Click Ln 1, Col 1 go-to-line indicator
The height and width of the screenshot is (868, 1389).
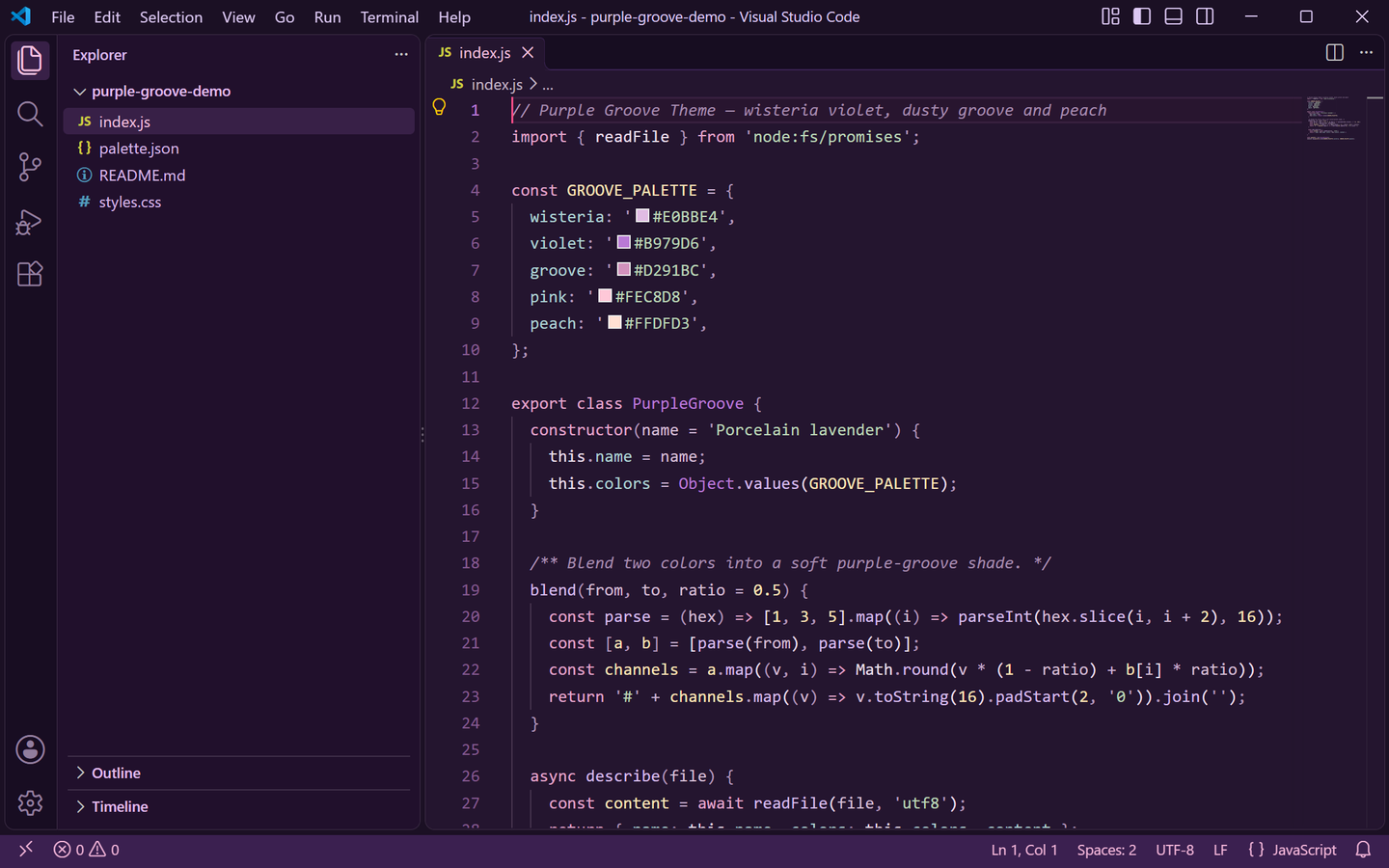point(1024,850)
